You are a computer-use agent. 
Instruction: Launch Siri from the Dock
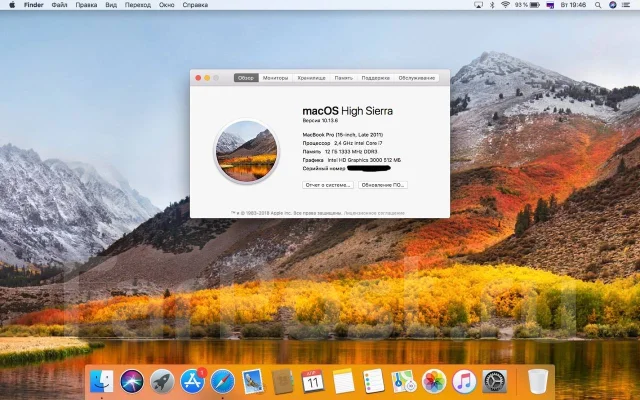click(132, 381)
